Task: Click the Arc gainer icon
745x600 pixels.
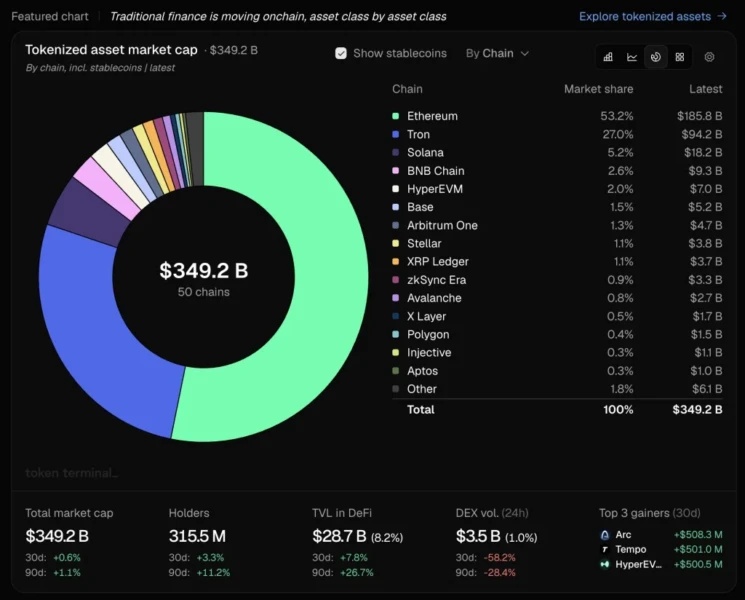Action: point(605,535)
